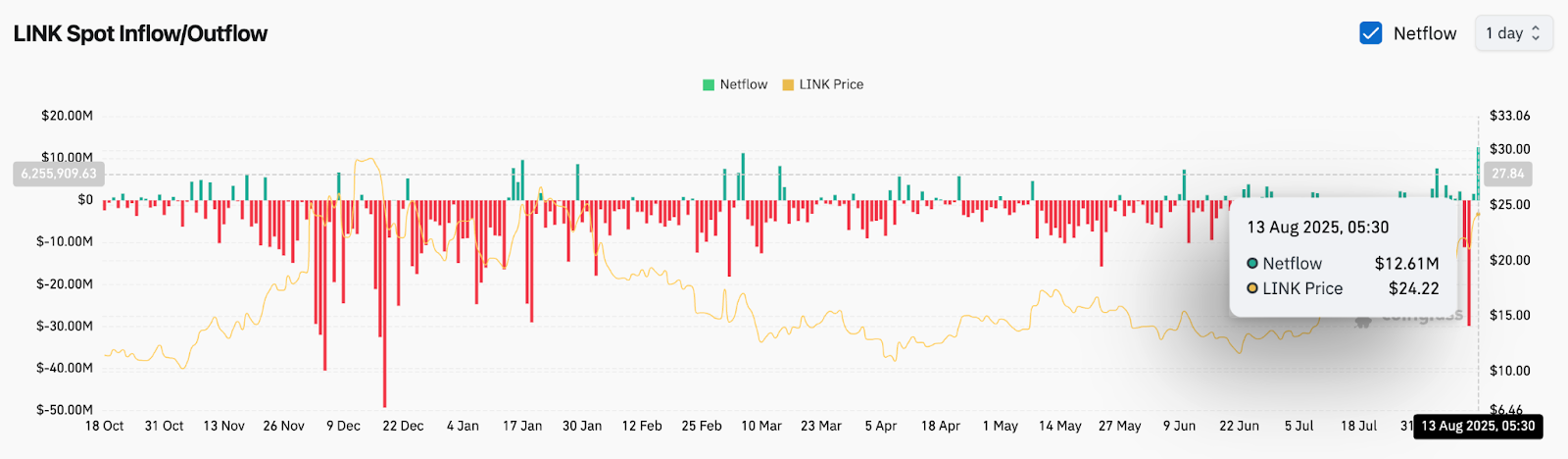The image size is (1568, 459).
Task: Click the 10 Mar date label
Action: [x=761, y=426]
